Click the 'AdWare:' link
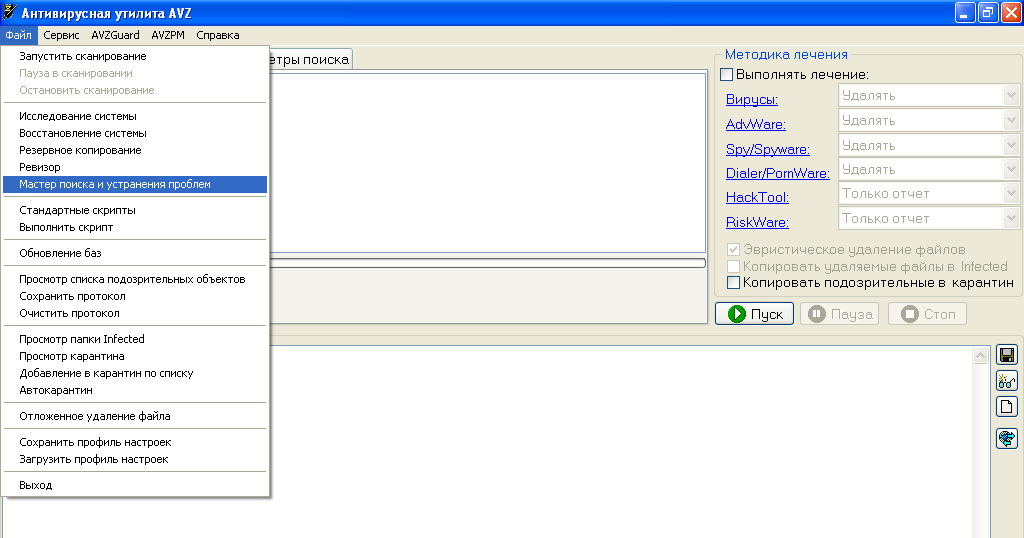1024x538 pixels. coord(756,124)
